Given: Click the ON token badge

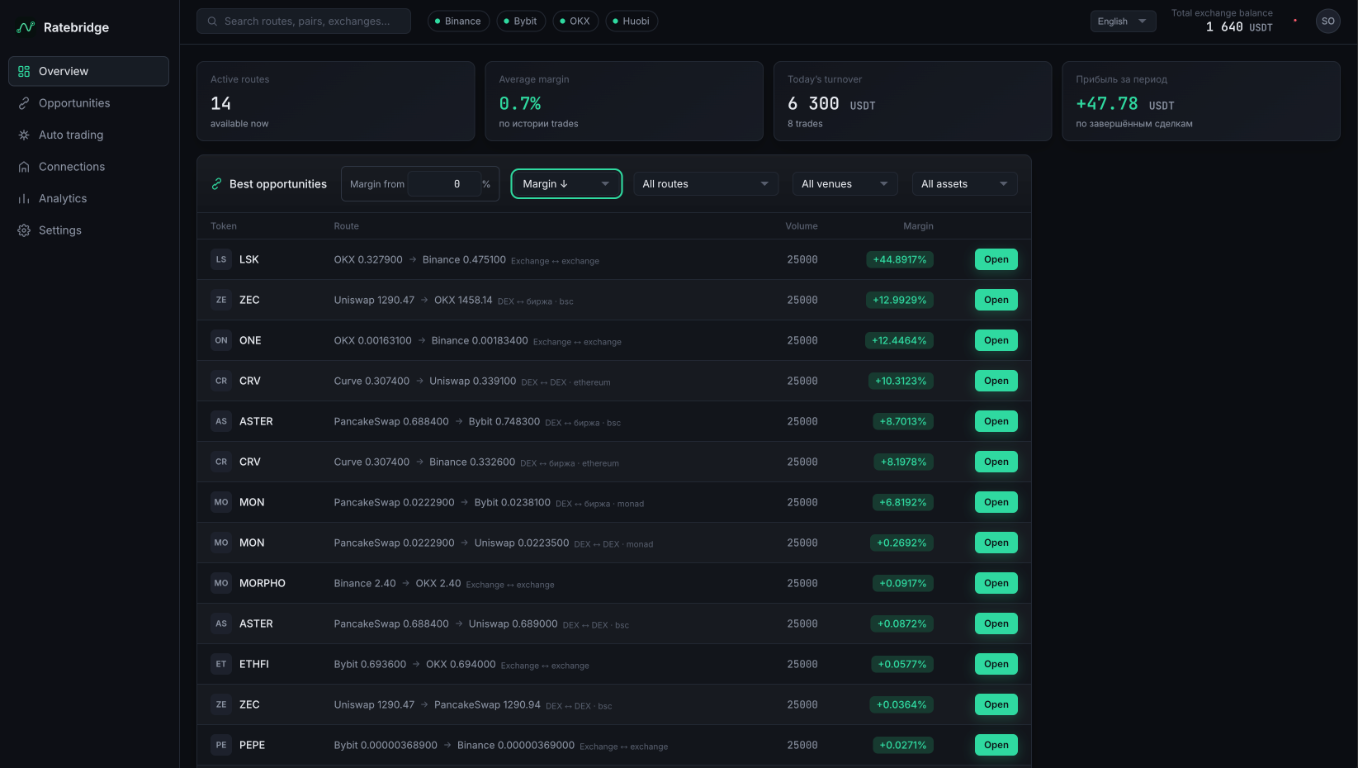Looking at the screenshot, I should (221, 340).
